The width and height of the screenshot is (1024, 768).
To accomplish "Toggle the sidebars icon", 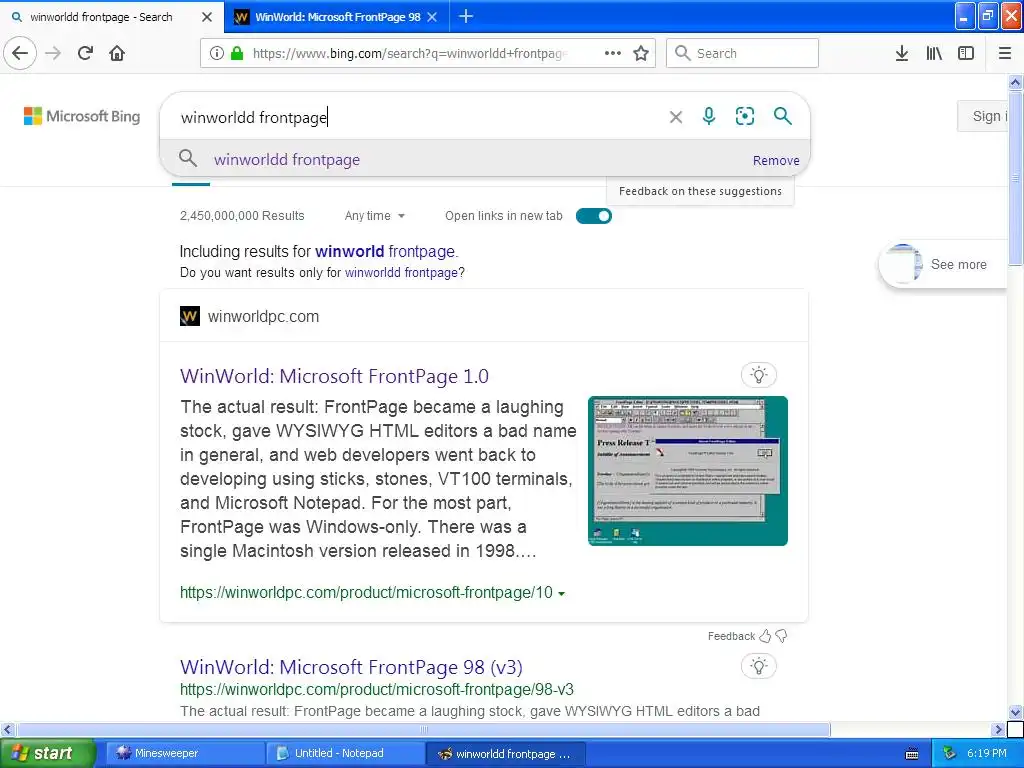I will (966, 53).
